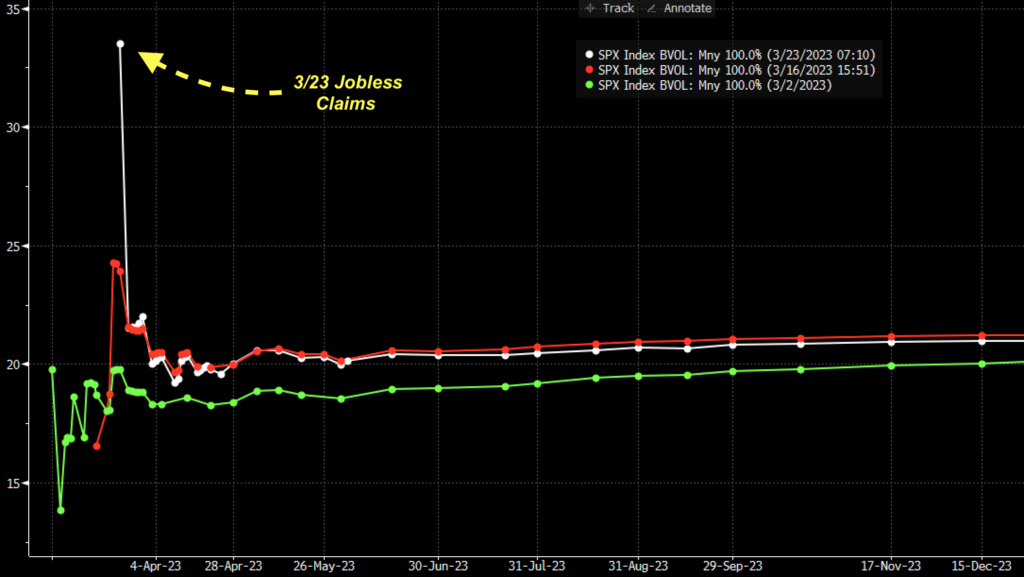Click the lowest green data point near 14
This screenshot has height=577, width=1024.
61,510
